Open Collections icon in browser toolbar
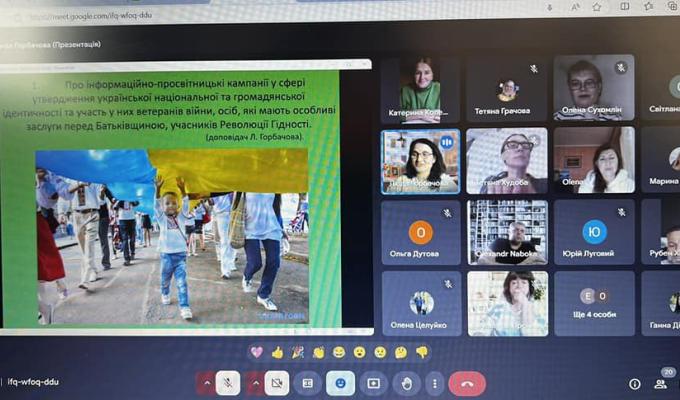Screen dimensions: 680x400 pos(673,6)
